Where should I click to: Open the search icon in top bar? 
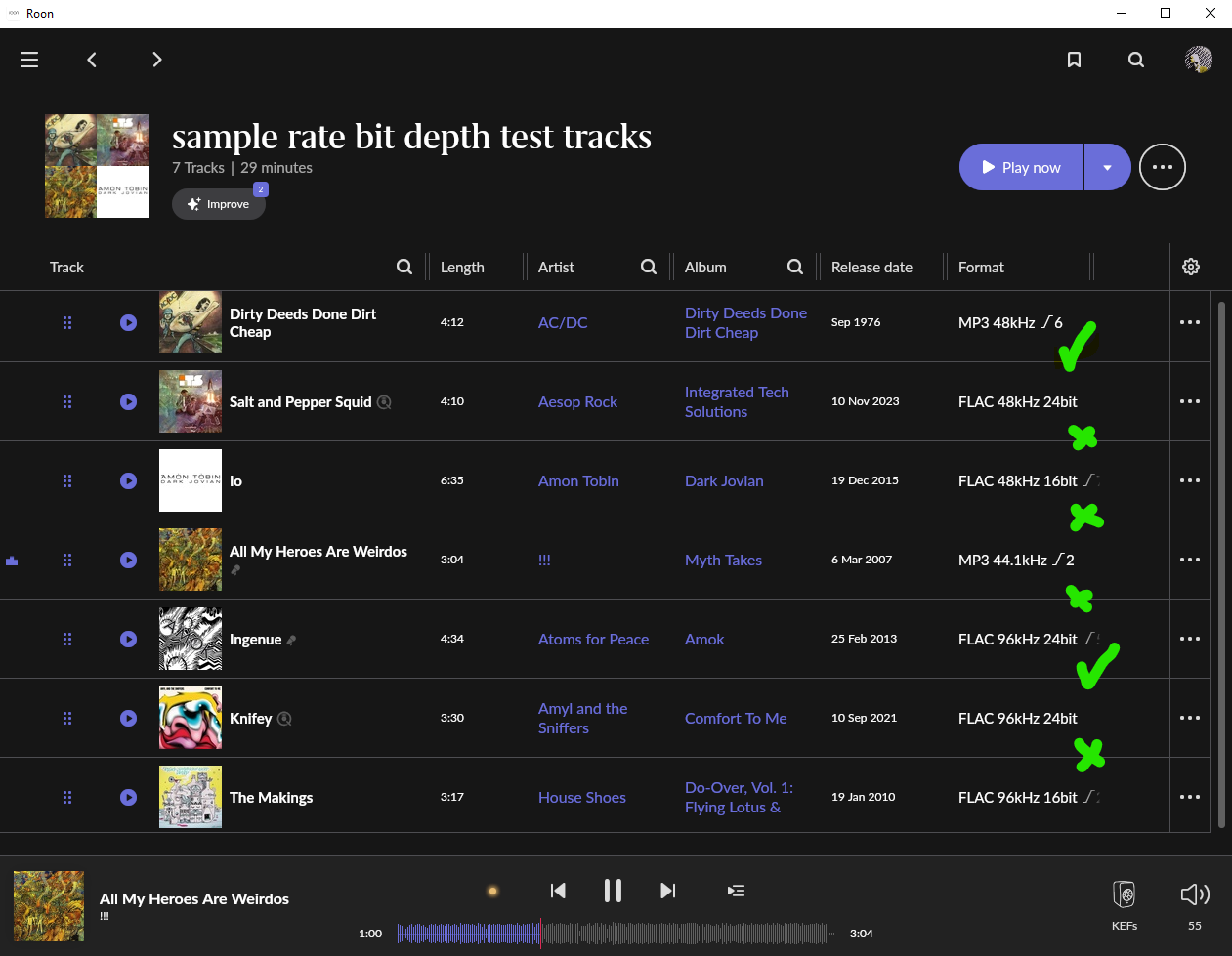tap(1135, 60)
